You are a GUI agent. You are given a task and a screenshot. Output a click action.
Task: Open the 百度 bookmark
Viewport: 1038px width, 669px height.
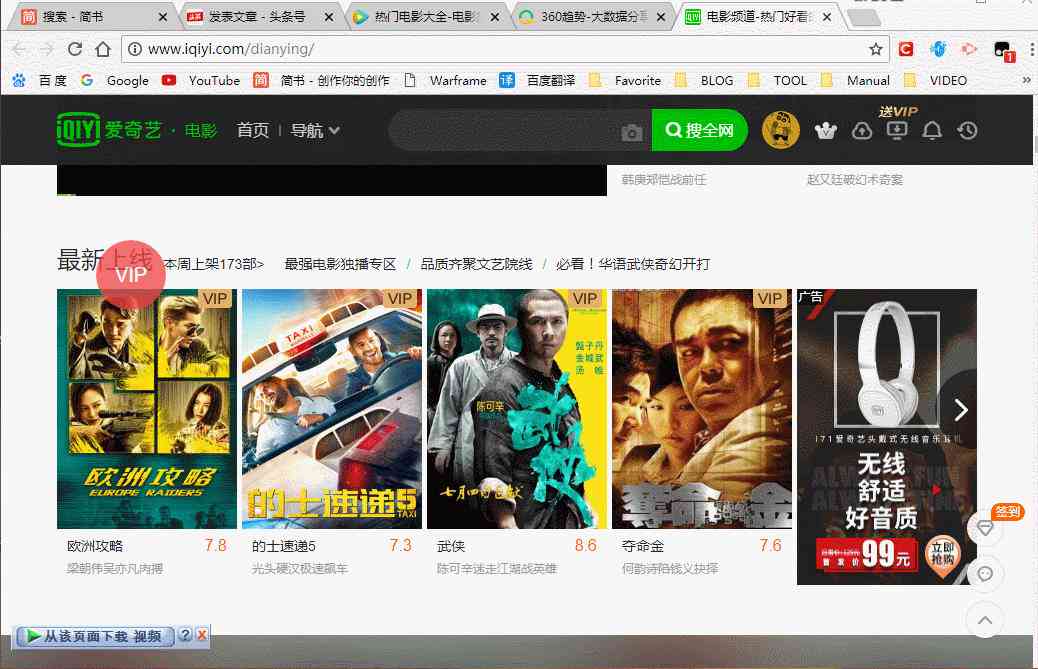click(x=41, y=81)
